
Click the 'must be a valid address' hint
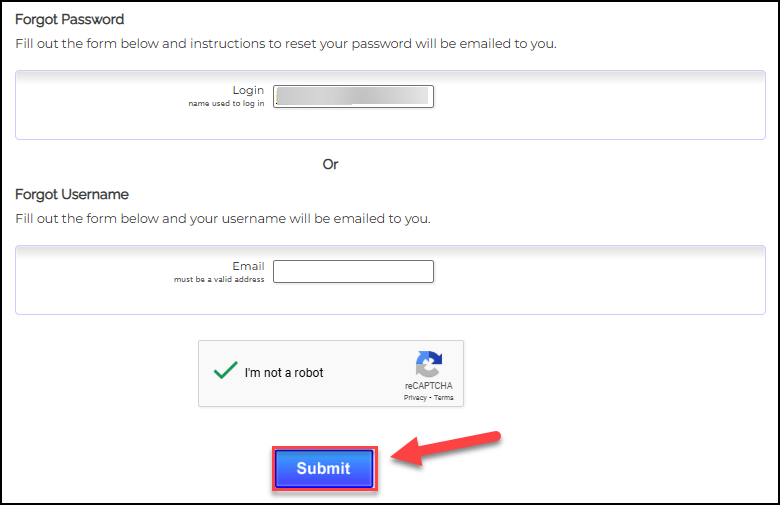click(219, 279)
